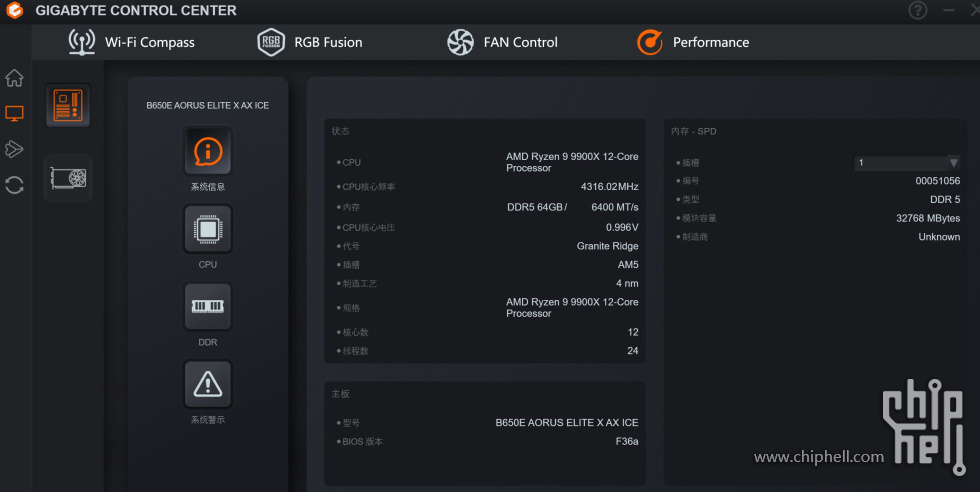Click the 状态 section heading
Screen dimensions: 980x492
click(341, 131)
